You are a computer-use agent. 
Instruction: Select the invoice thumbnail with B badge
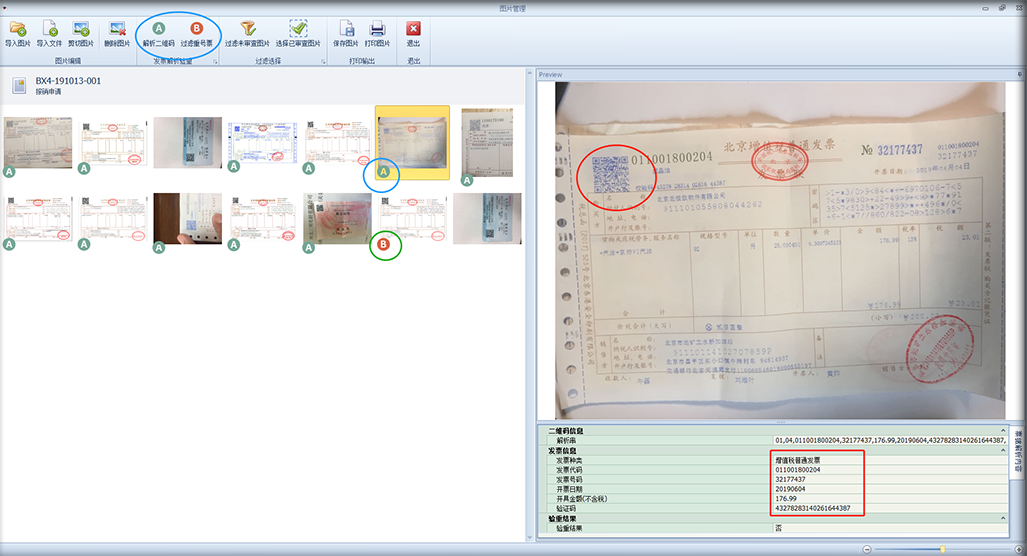point(413,218)
